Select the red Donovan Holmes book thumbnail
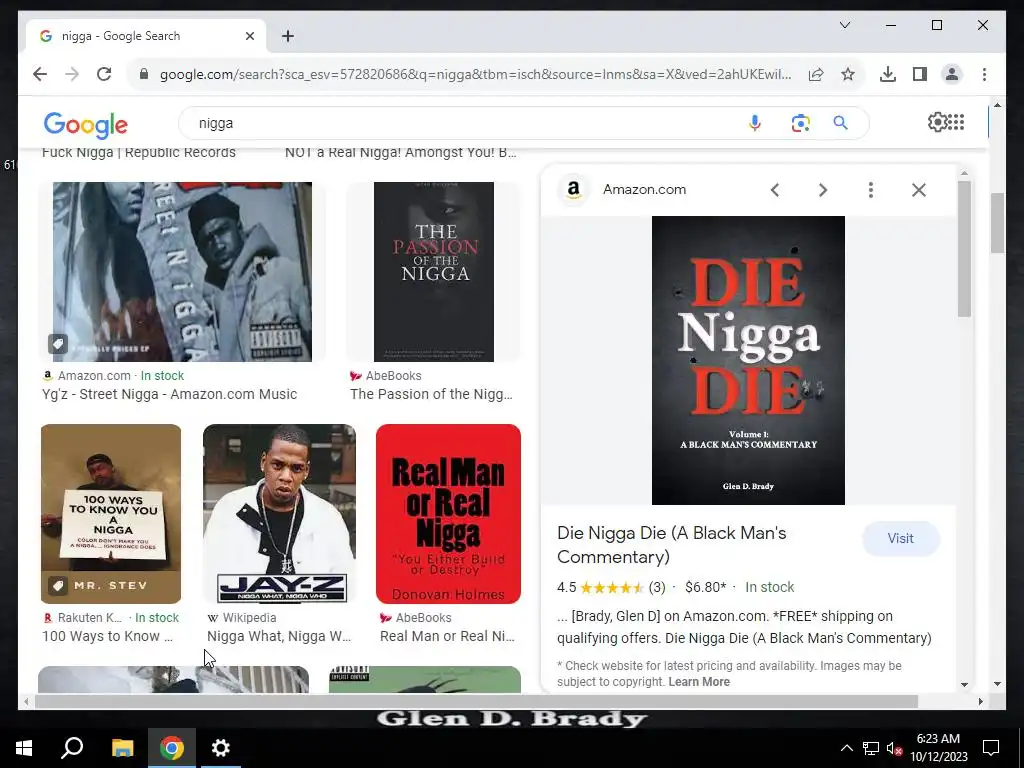Image resolution: width=1024 pixels, height=768 pixels. tap(448, 514)
